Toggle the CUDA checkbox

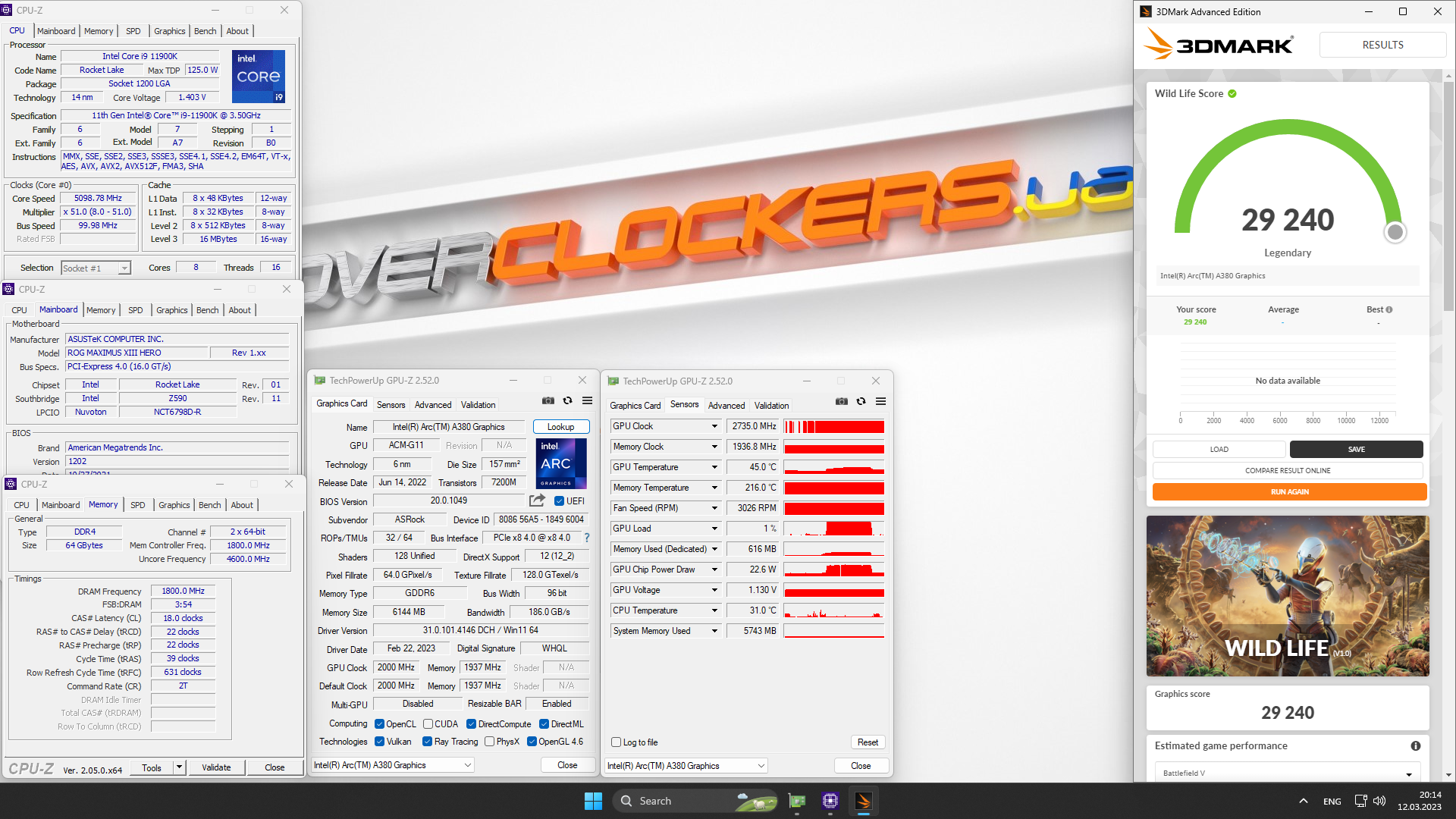coord(428,724)
